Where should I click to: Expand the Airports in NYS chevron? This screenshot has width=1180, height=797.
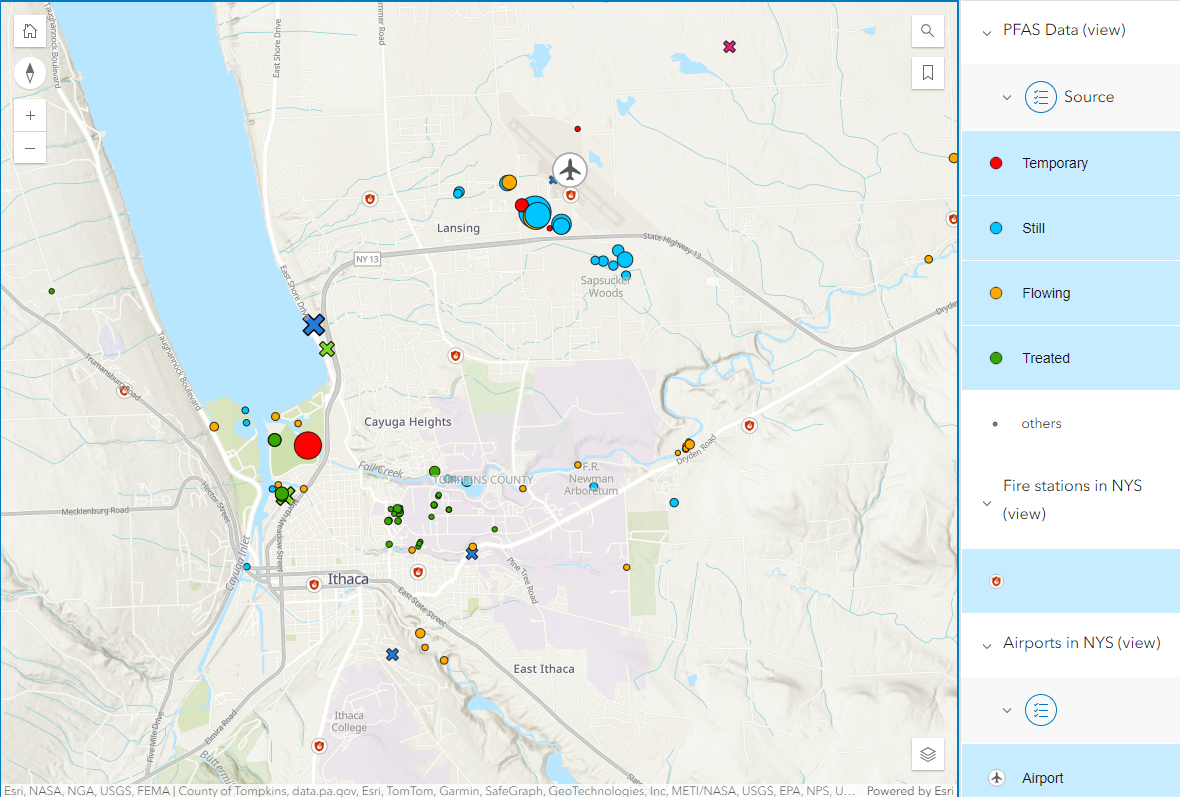pos(986,643)
